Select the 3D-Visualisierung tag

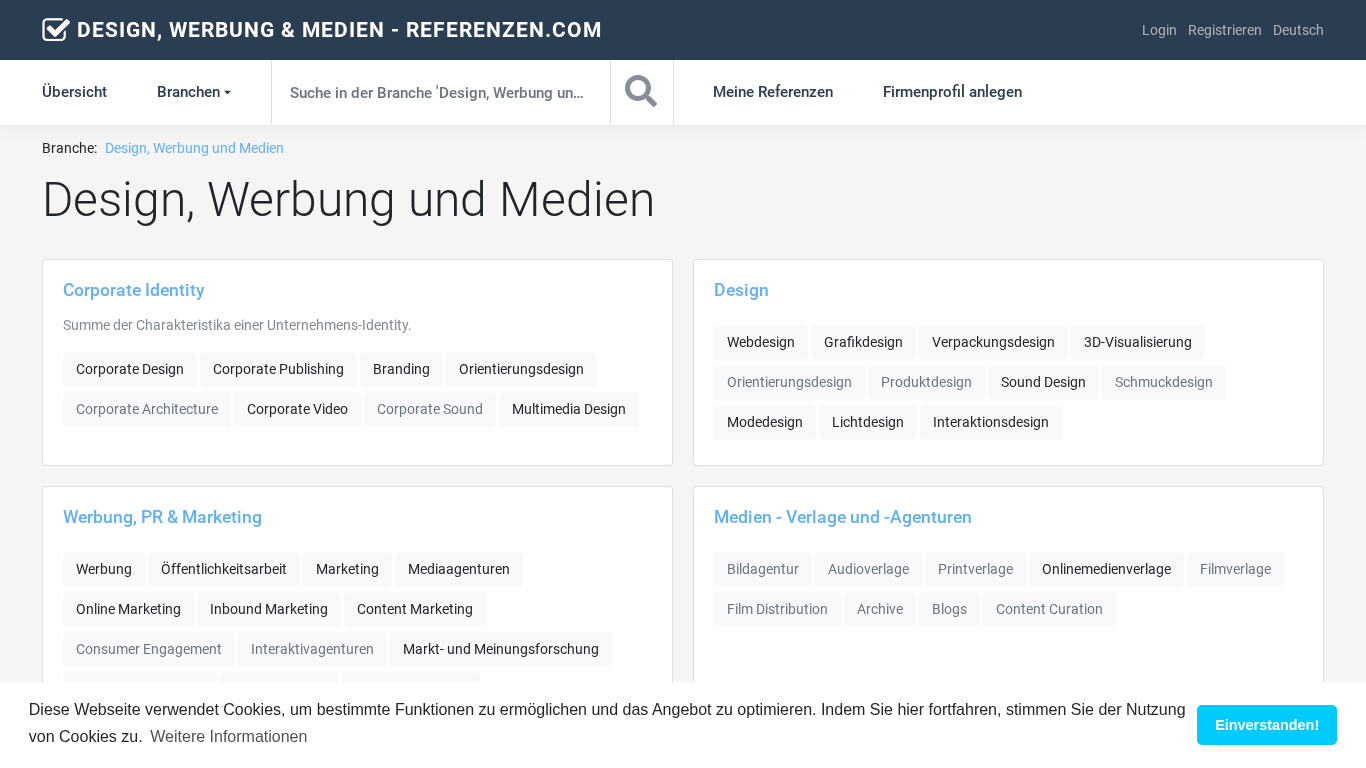[x=1137, y=342]
